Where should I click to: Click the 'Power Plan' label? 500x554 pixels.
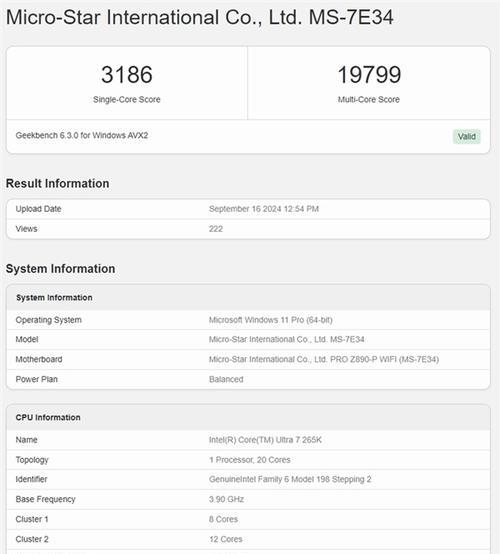(x=36, y=379)
